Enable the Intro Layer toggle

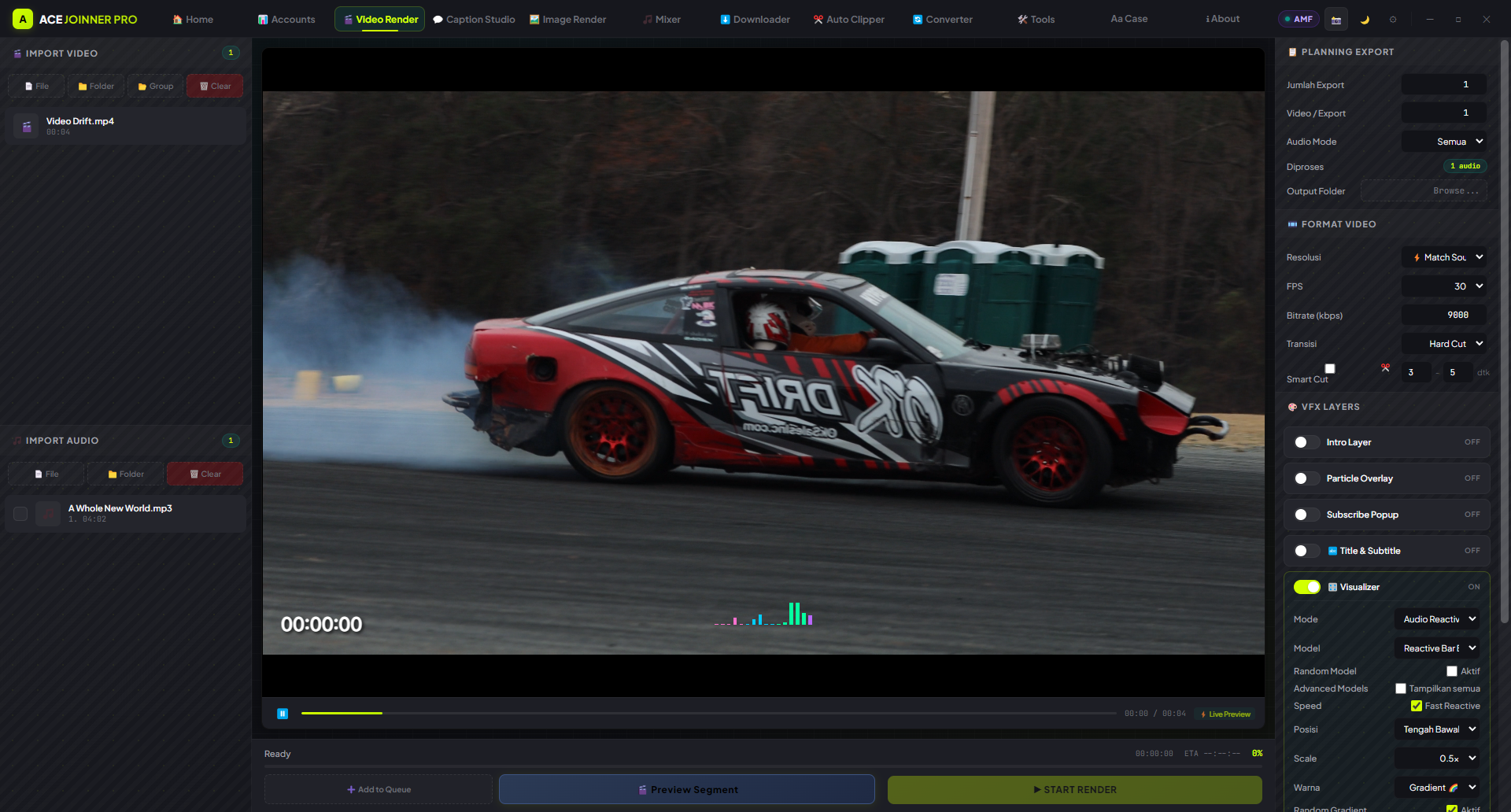[x=1307, y=442]
